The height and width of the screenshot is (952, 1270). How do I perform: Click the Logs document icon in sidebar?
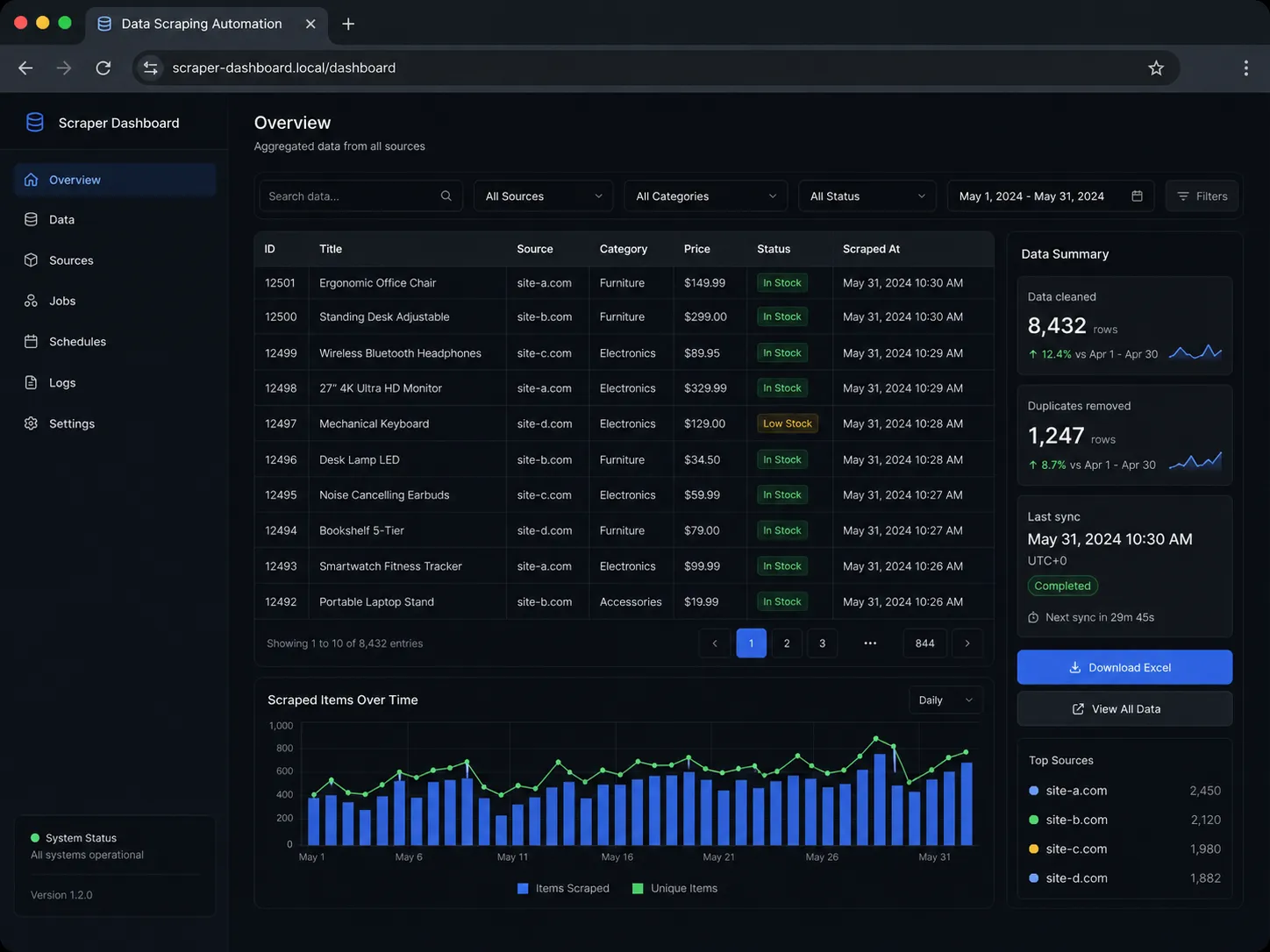pos(31,382)
